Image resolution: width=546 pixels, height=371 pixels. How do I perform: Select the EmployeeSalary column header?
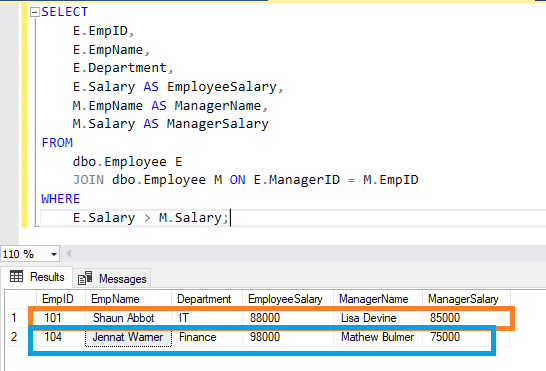click(288, 299)
